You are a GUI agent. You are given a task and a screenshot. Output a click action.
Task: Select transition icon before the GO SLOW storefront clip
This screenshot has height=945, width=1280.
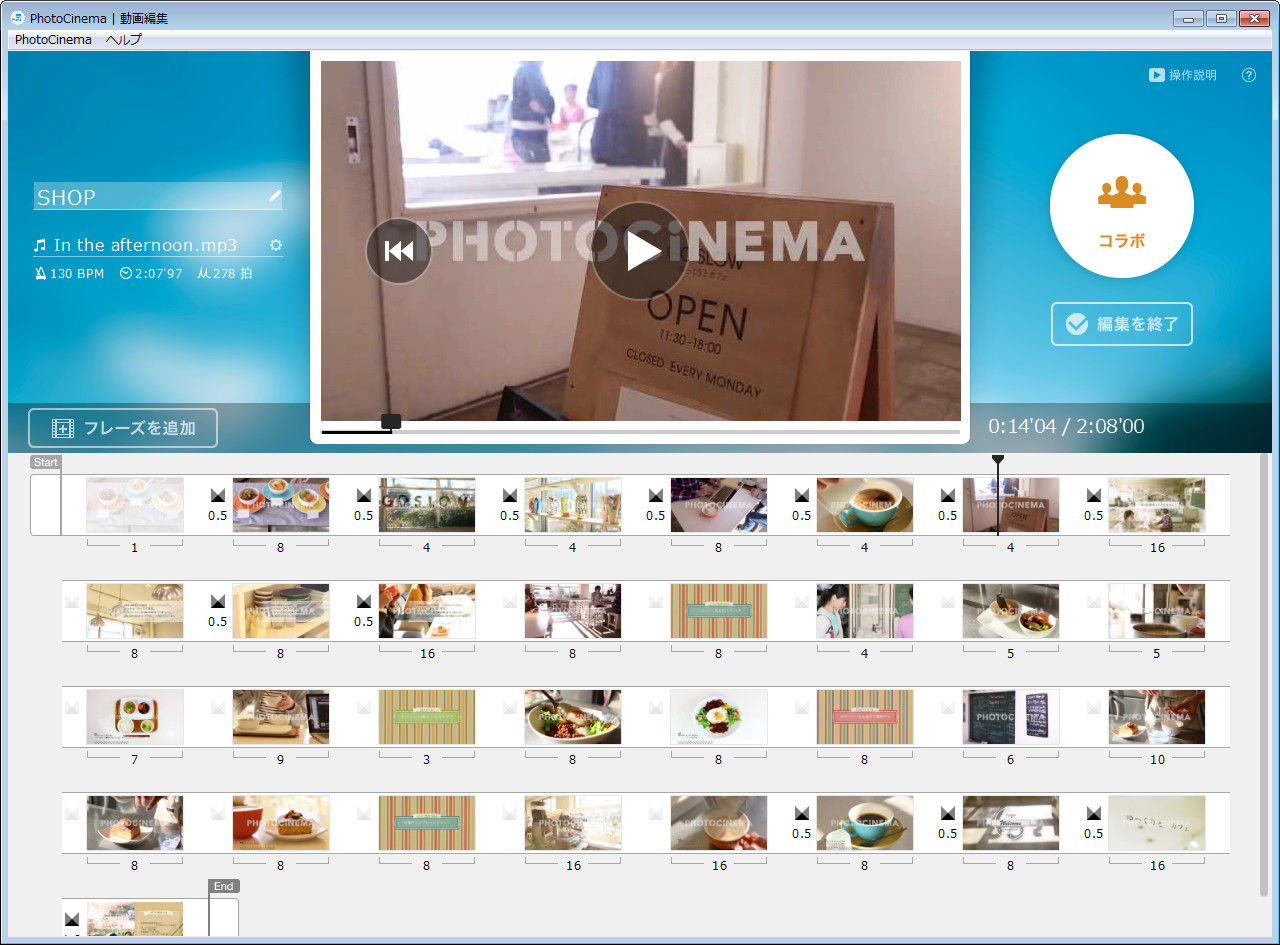tap(364, 495)
